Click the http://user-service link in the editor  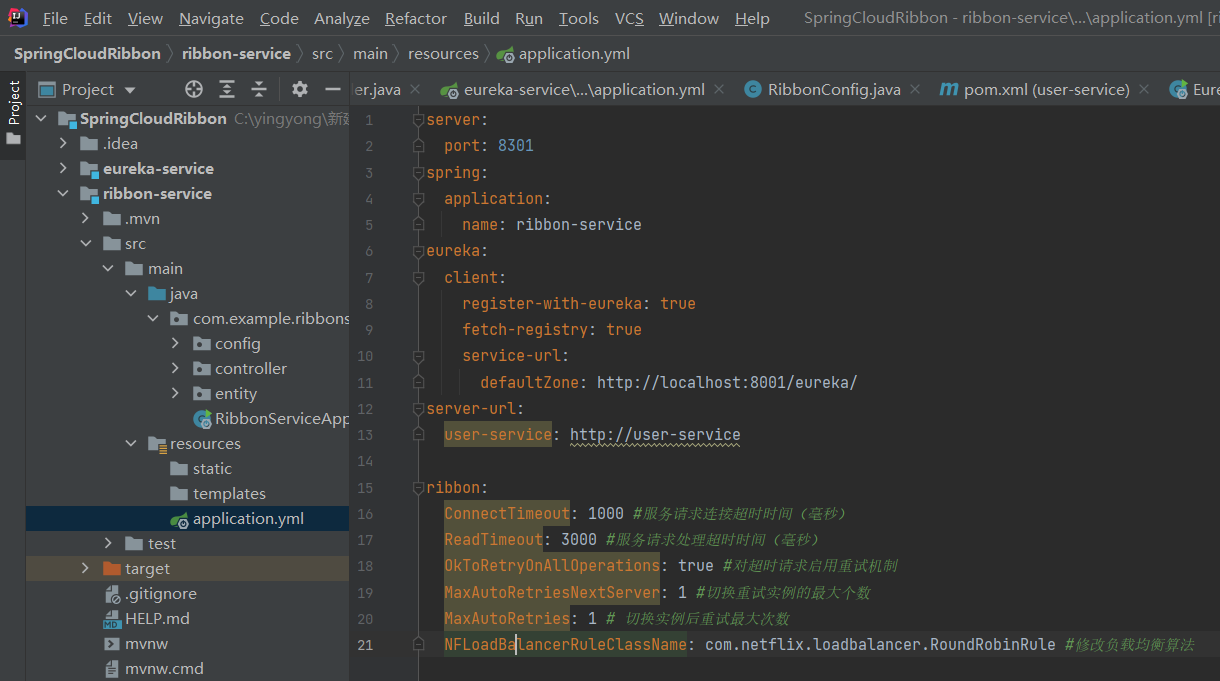[x=655, y=435]
